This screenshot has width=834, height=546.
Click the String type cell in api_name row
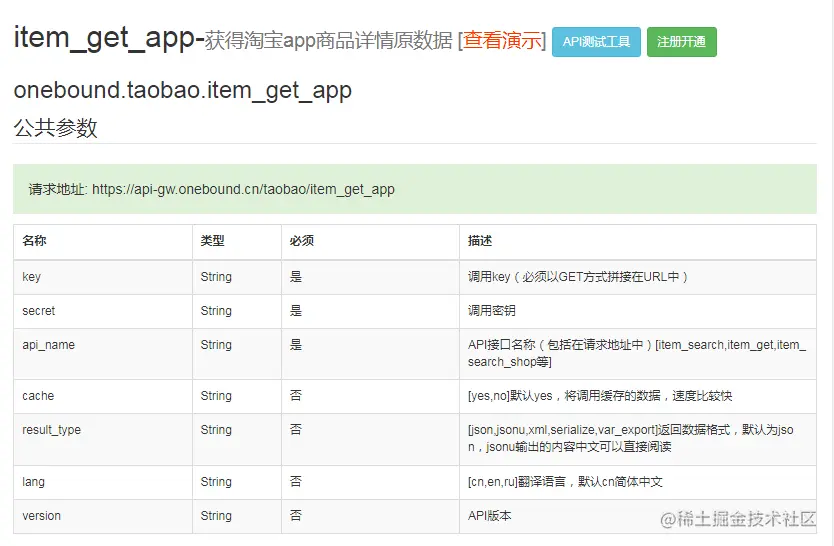(x=237, y=354)
